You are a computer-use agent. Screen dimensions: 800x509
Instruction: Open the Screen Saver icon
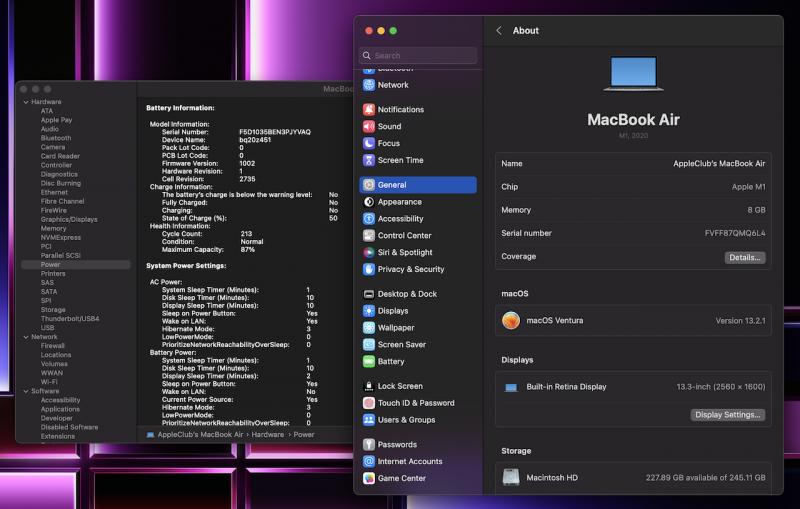(x=369, y=345)
